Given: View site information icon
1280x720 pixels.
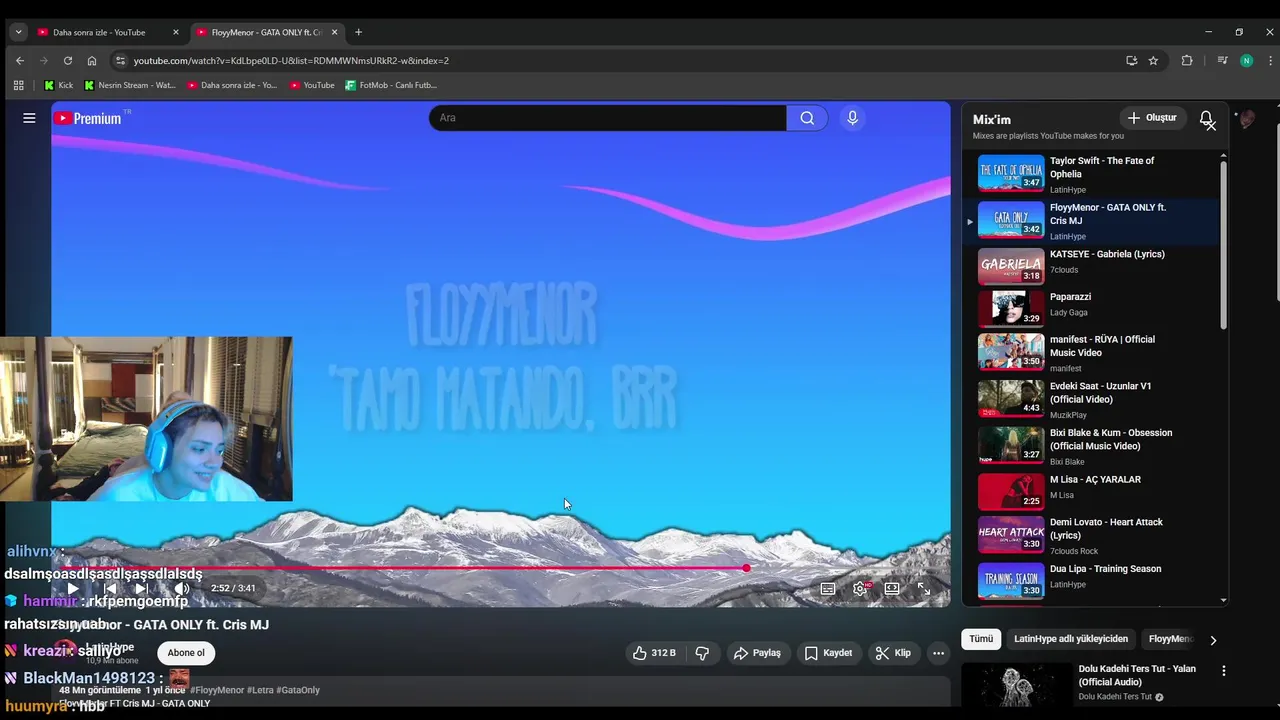Looking at the screenshot, I should click(121, 60).
